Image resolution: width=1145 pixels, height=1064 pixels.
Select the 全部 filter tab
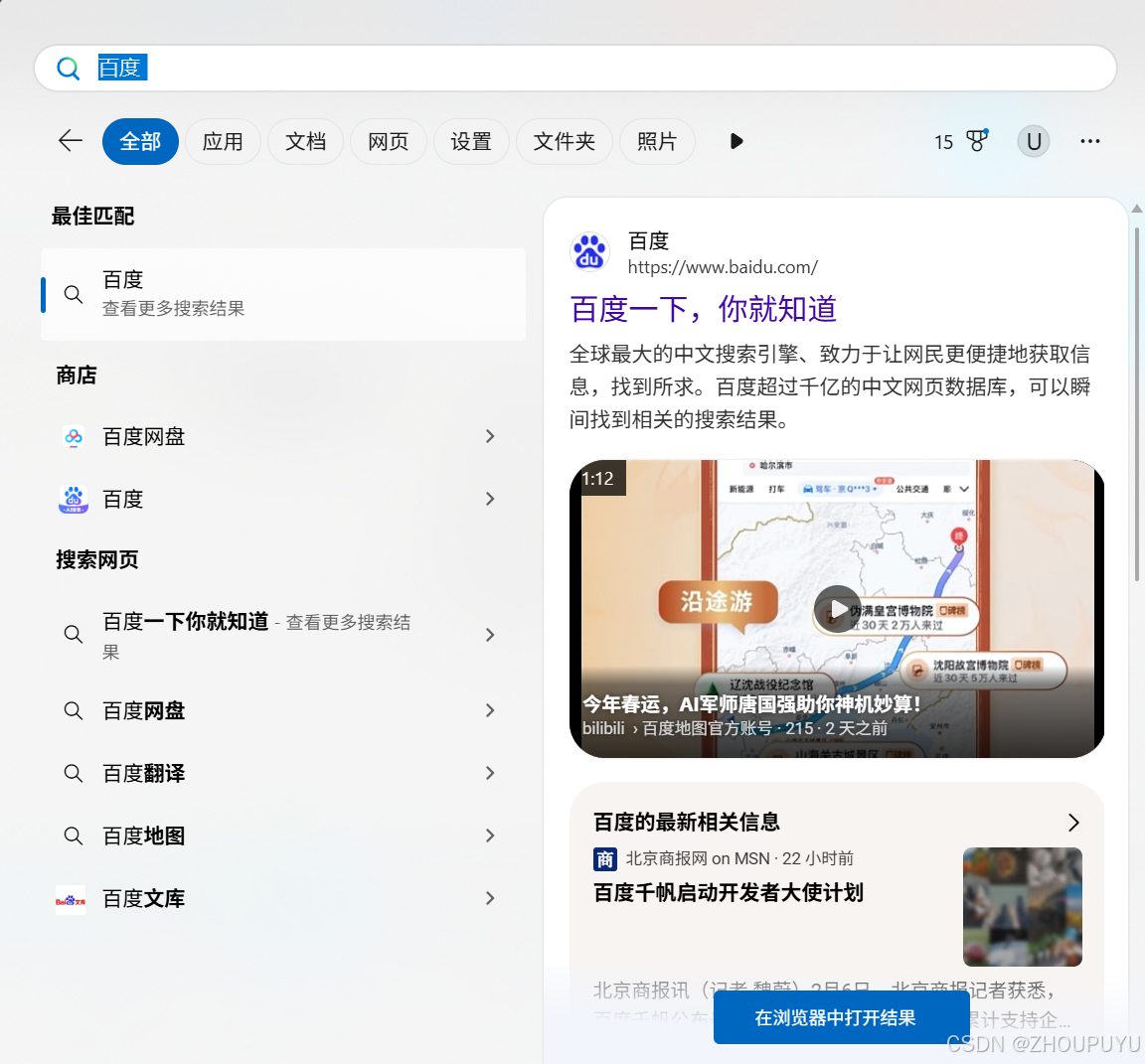coord(140,141)
